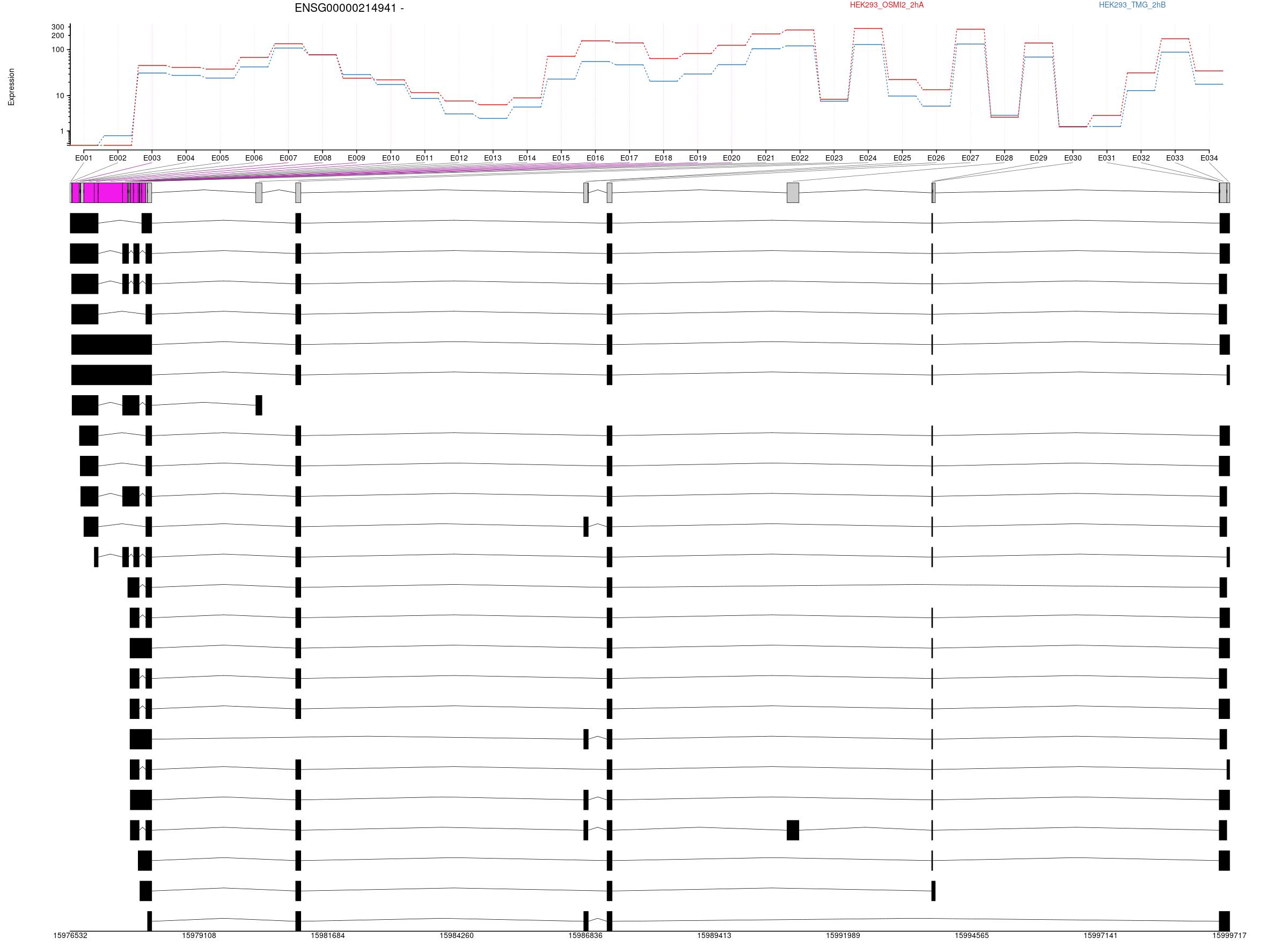Screen dimensions: 1288x945
Task: Click the exon label E028
Action: [1004, 158]
